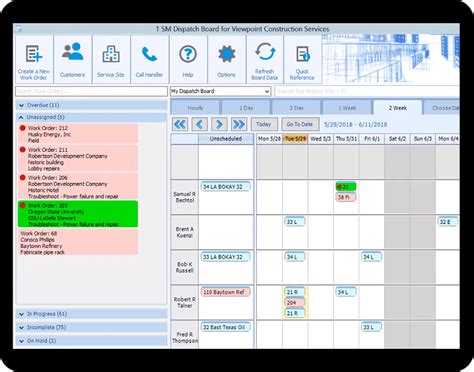The height and width of the screenshot is (372, 474).
Task: Go to previous period with left arrow
Action: click(199, 124)
